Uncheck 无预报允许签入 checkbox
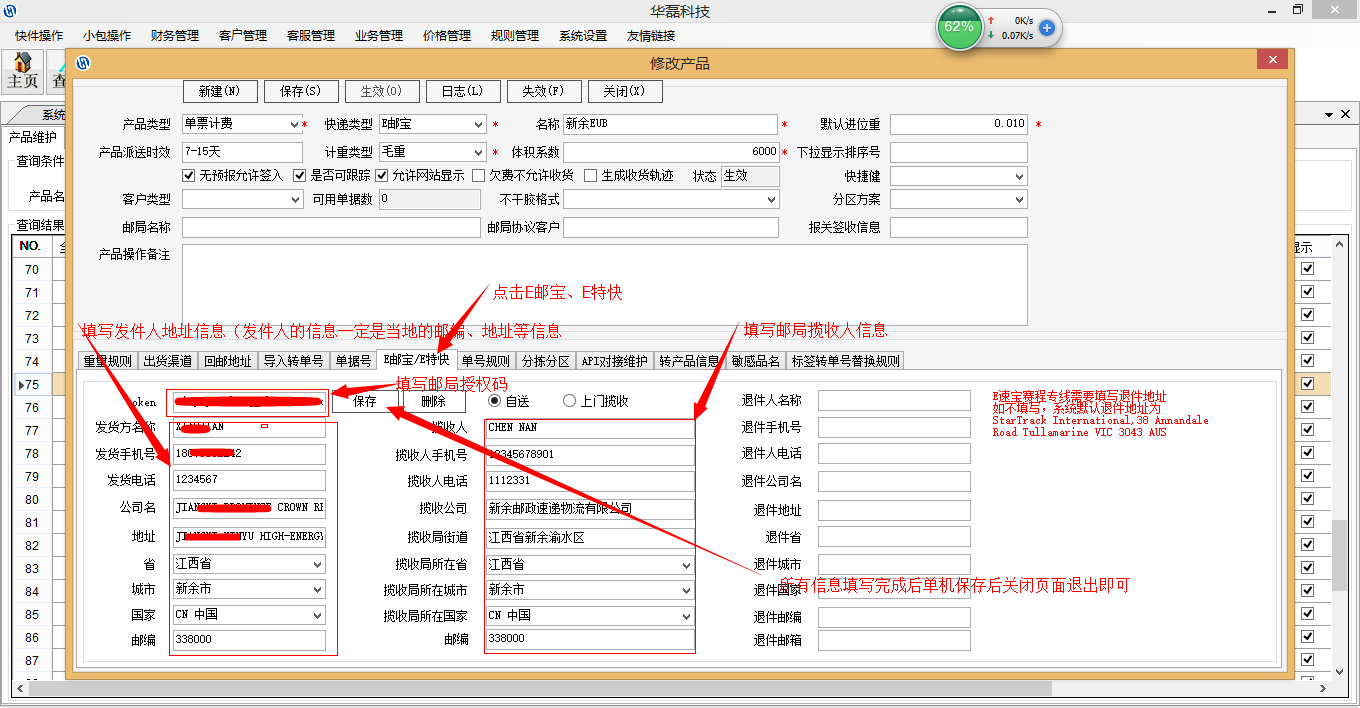1360x708 pixels. (x=189, y=175)
